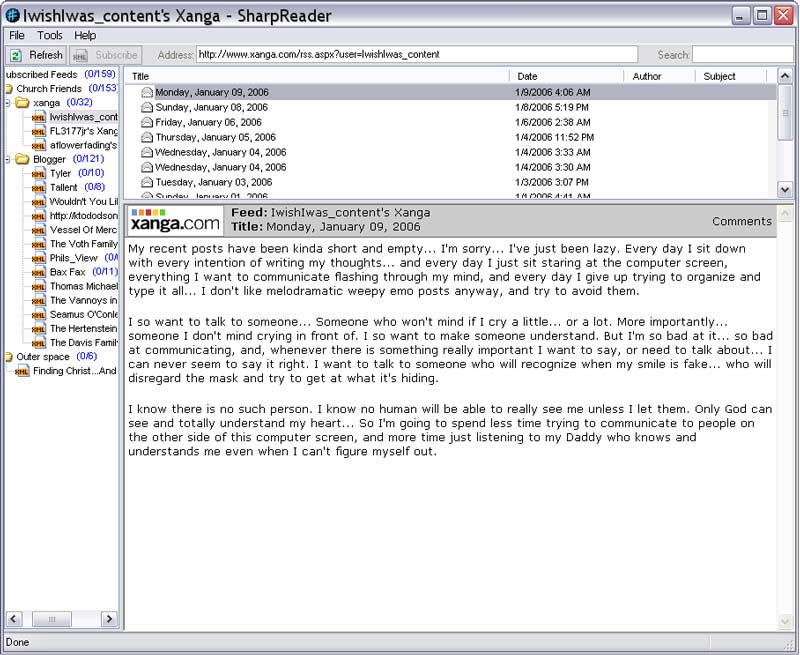
Task: Click XML icon beside The Hertenstein feed
Action: 38,329
